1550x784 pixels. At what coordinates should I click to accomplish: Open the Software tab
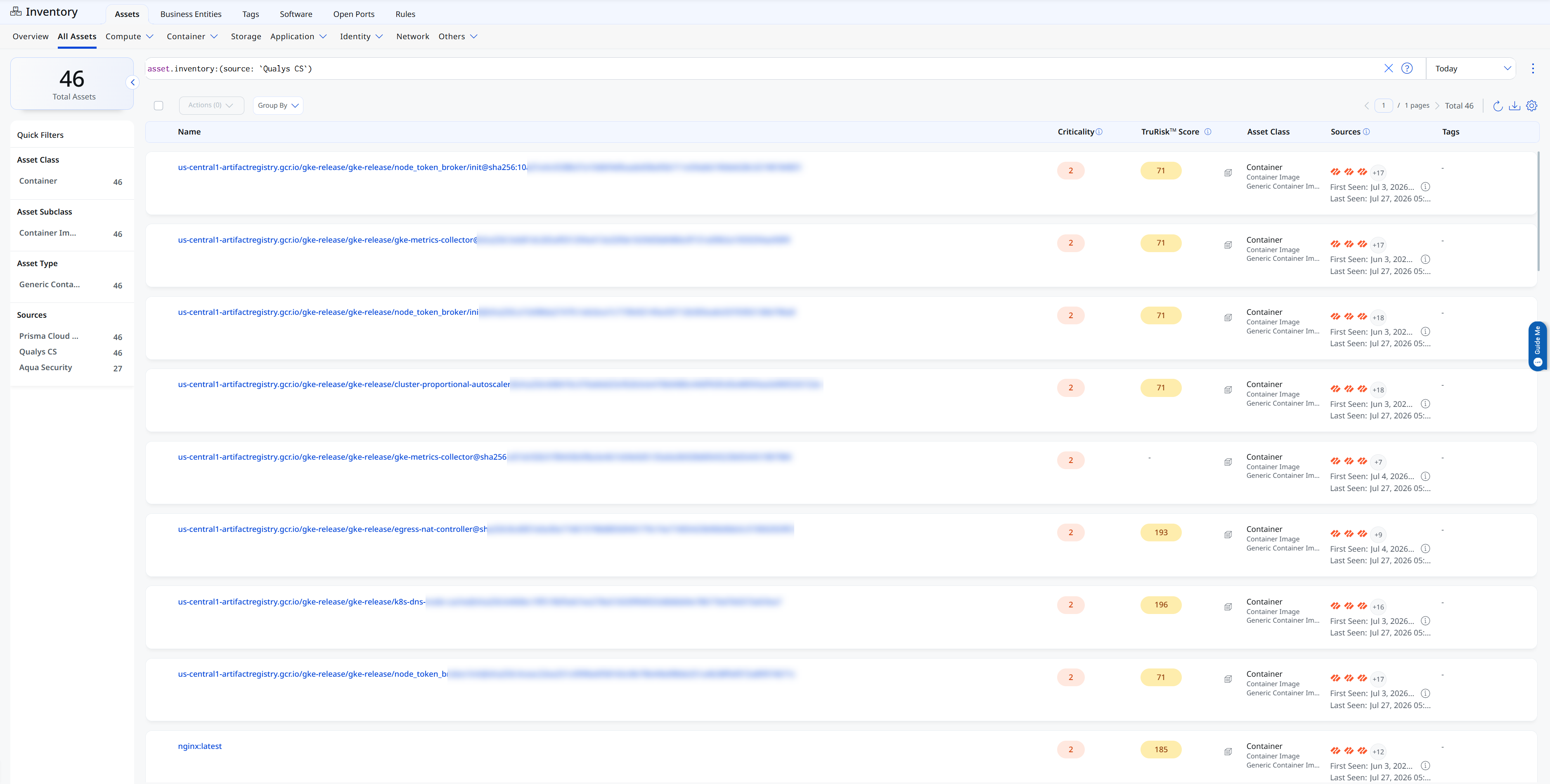click(296, 14)
